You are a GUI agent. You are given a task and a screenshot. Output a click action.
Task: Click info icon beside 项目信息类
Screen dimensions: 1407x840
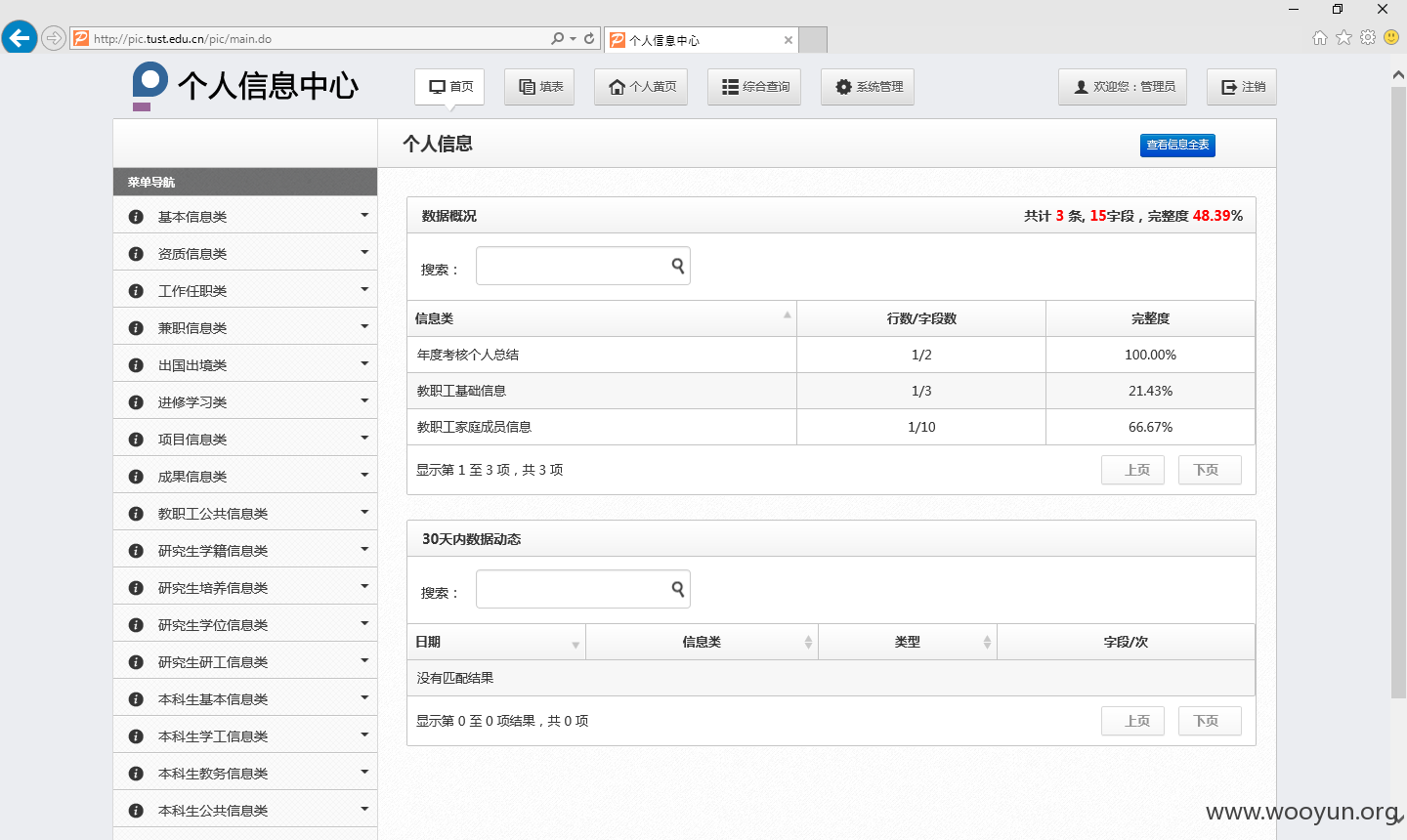pos(136,440)
